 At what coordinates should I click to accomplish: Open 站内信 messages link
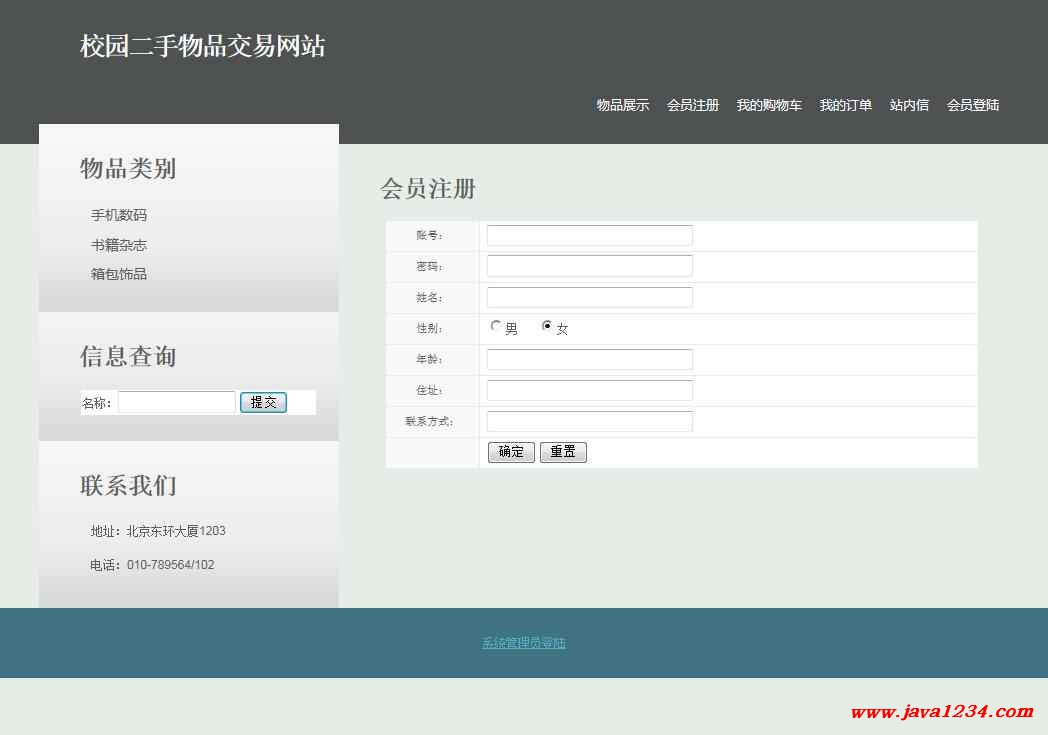coord(909,105)
